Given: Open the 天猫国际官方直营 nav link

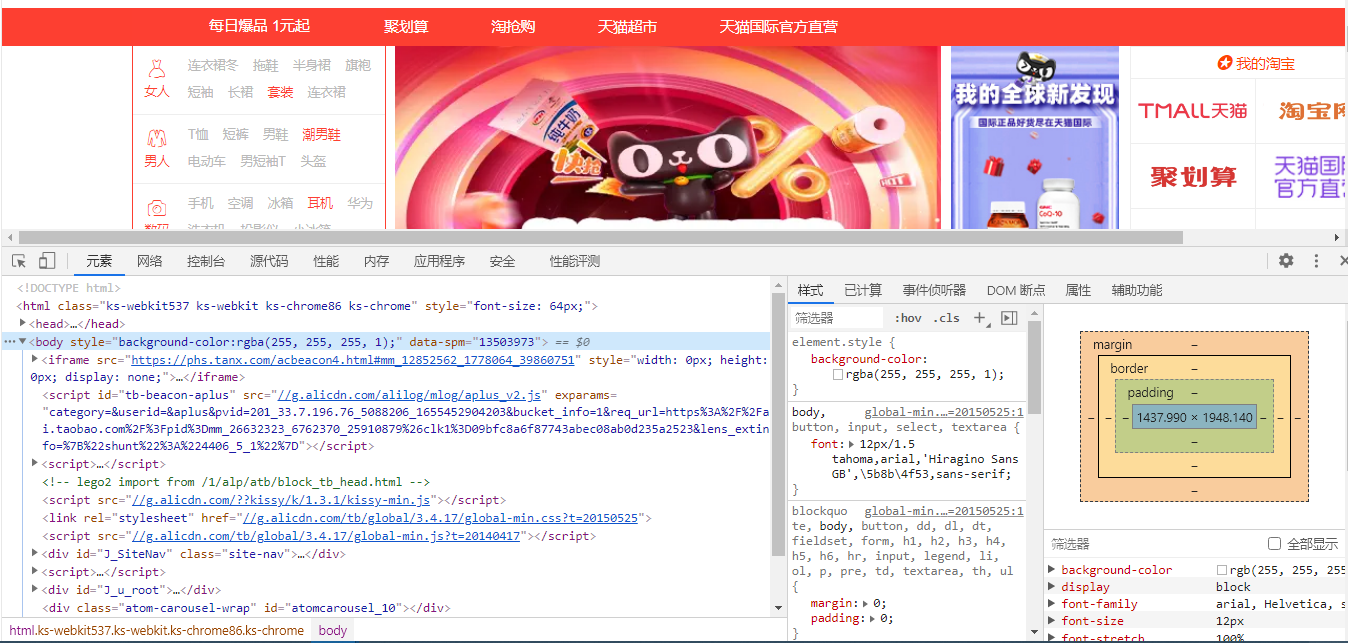Looking at the screenshot, I should [778, 26].
